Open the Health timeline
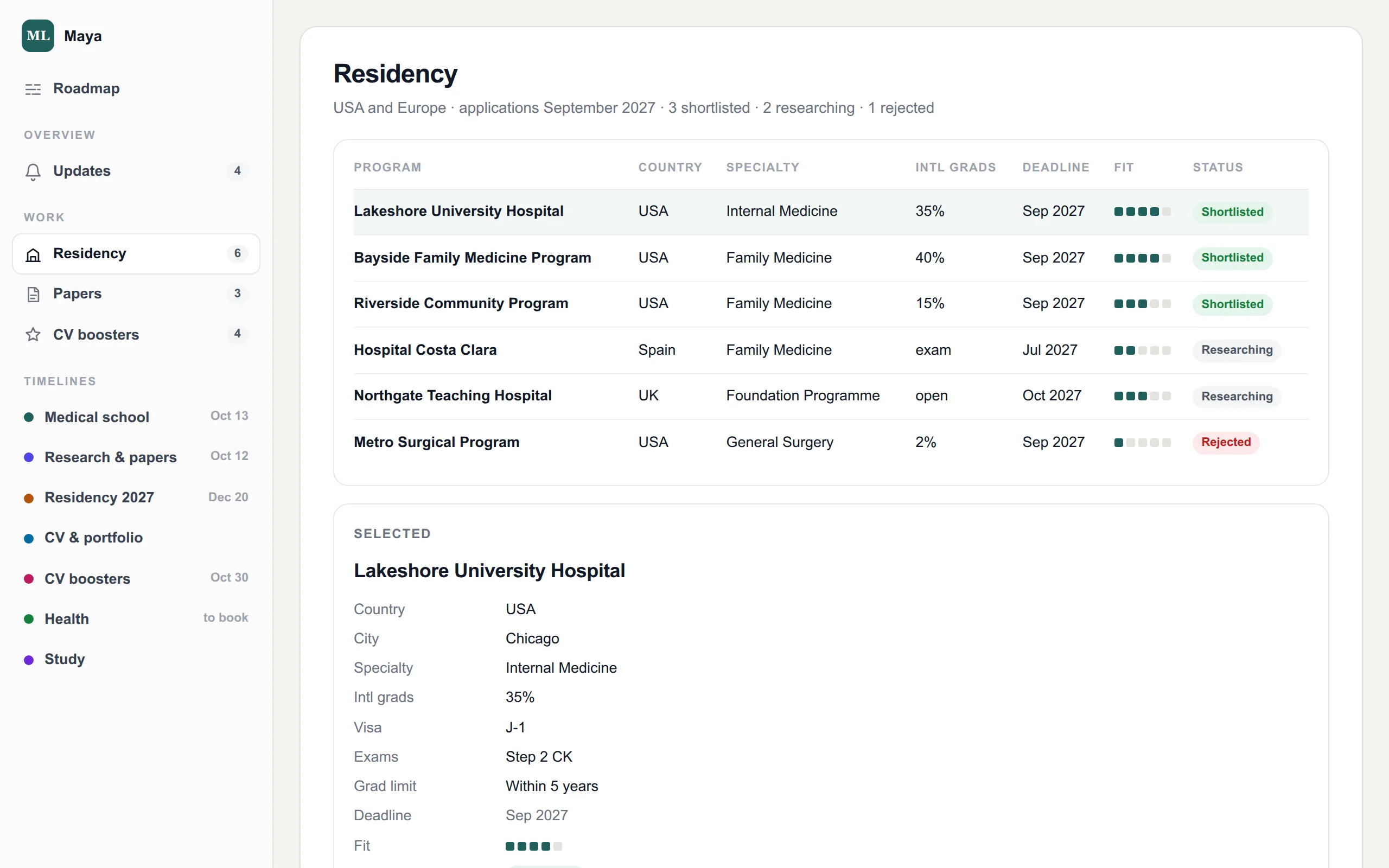 (x=136, y=619)
